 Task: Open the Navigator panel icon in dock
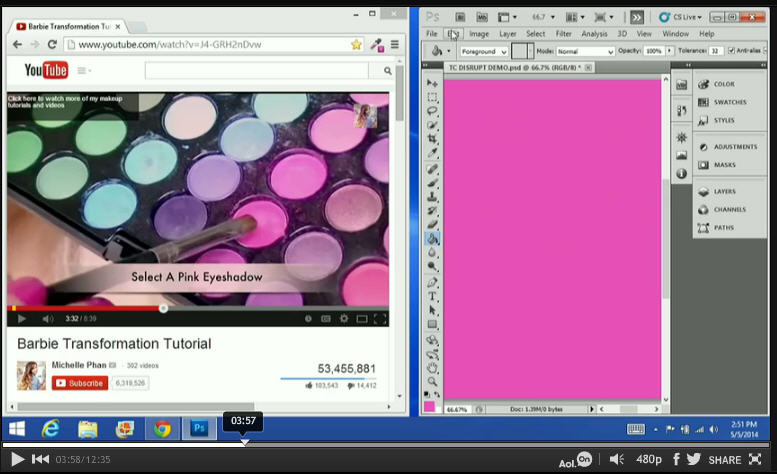tap(681, 137)
